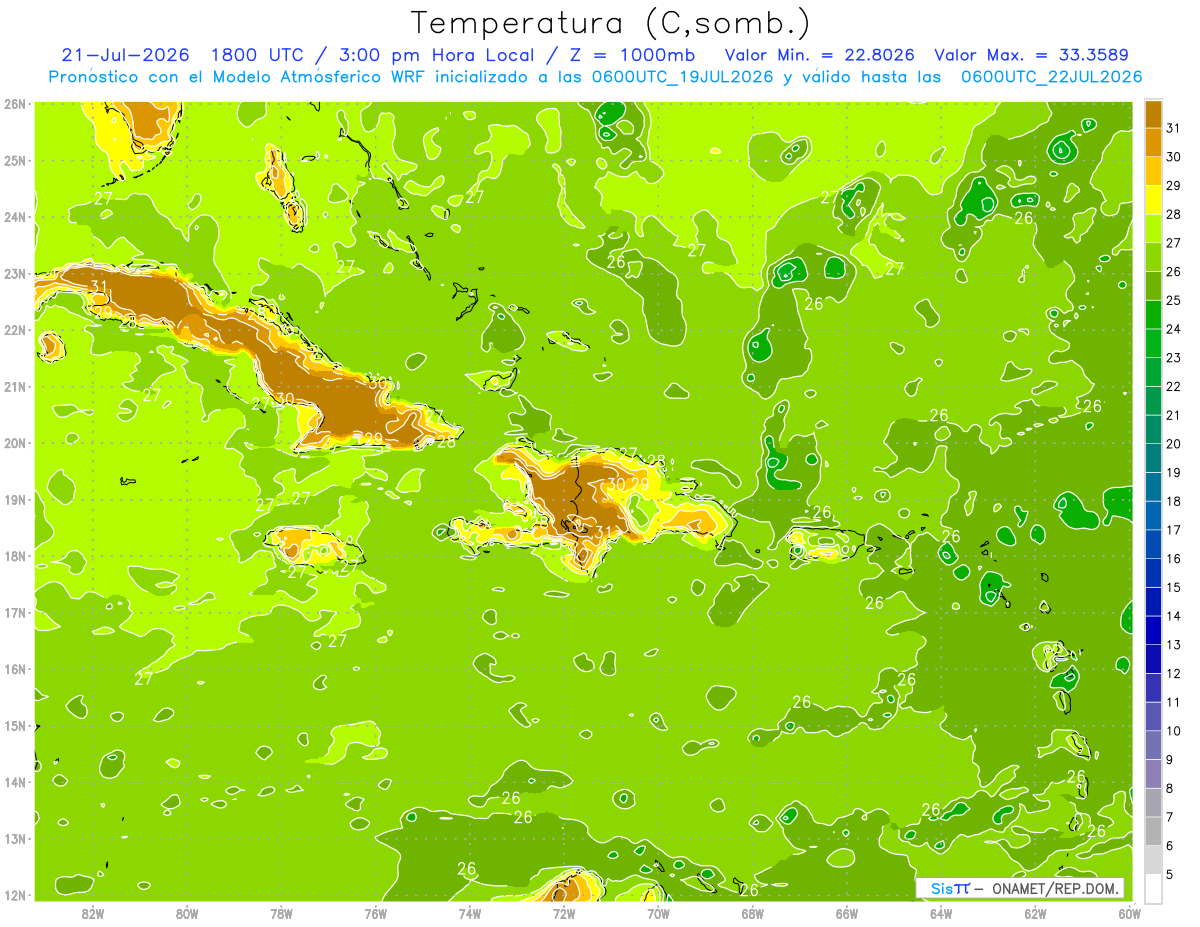1200x927 pixels.
Task: Select the white swatch at the color bar bottom
Action: (1153, 889)
